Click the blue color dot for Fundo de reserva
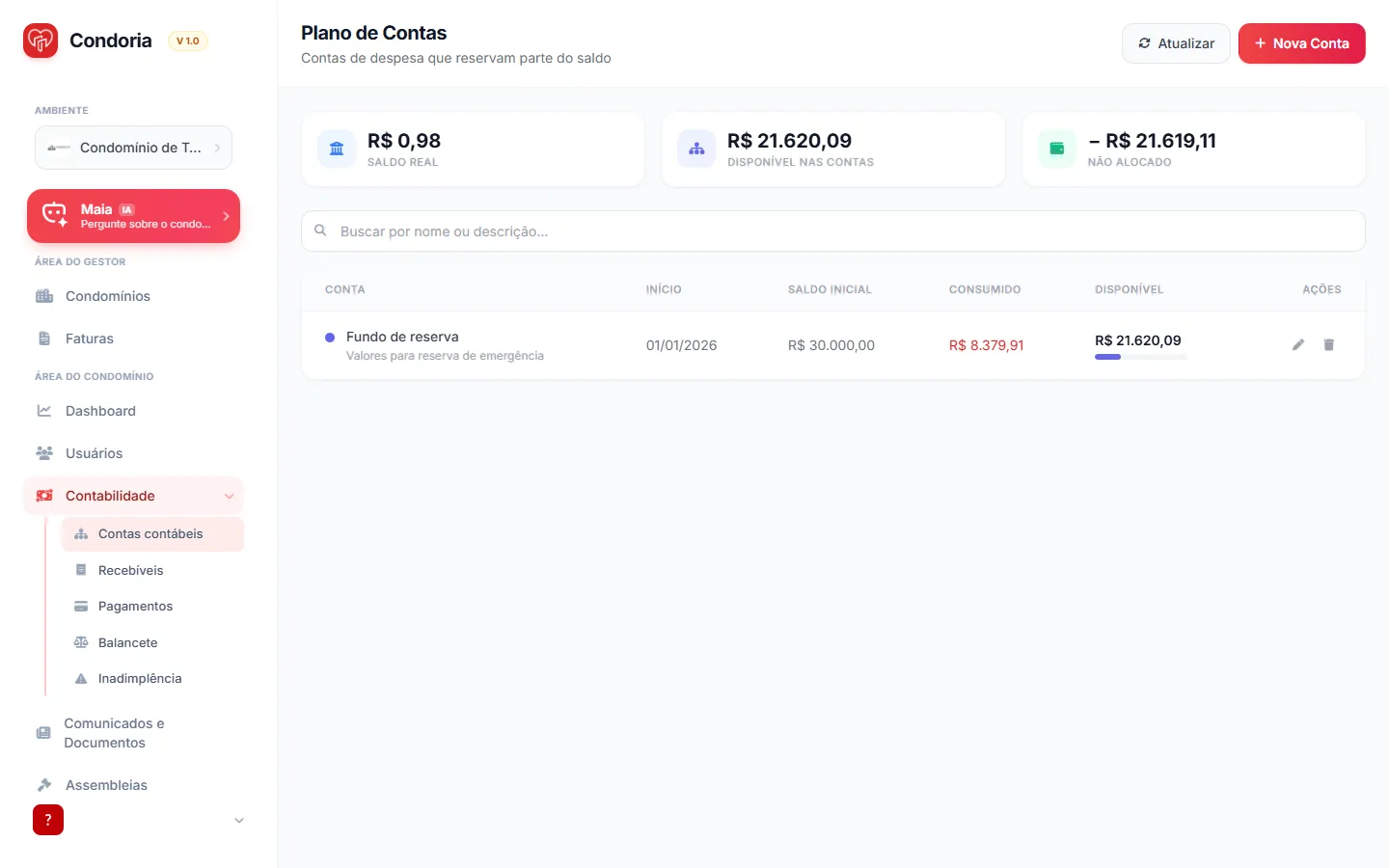The image size is (1389, 868). pos(330,338)
